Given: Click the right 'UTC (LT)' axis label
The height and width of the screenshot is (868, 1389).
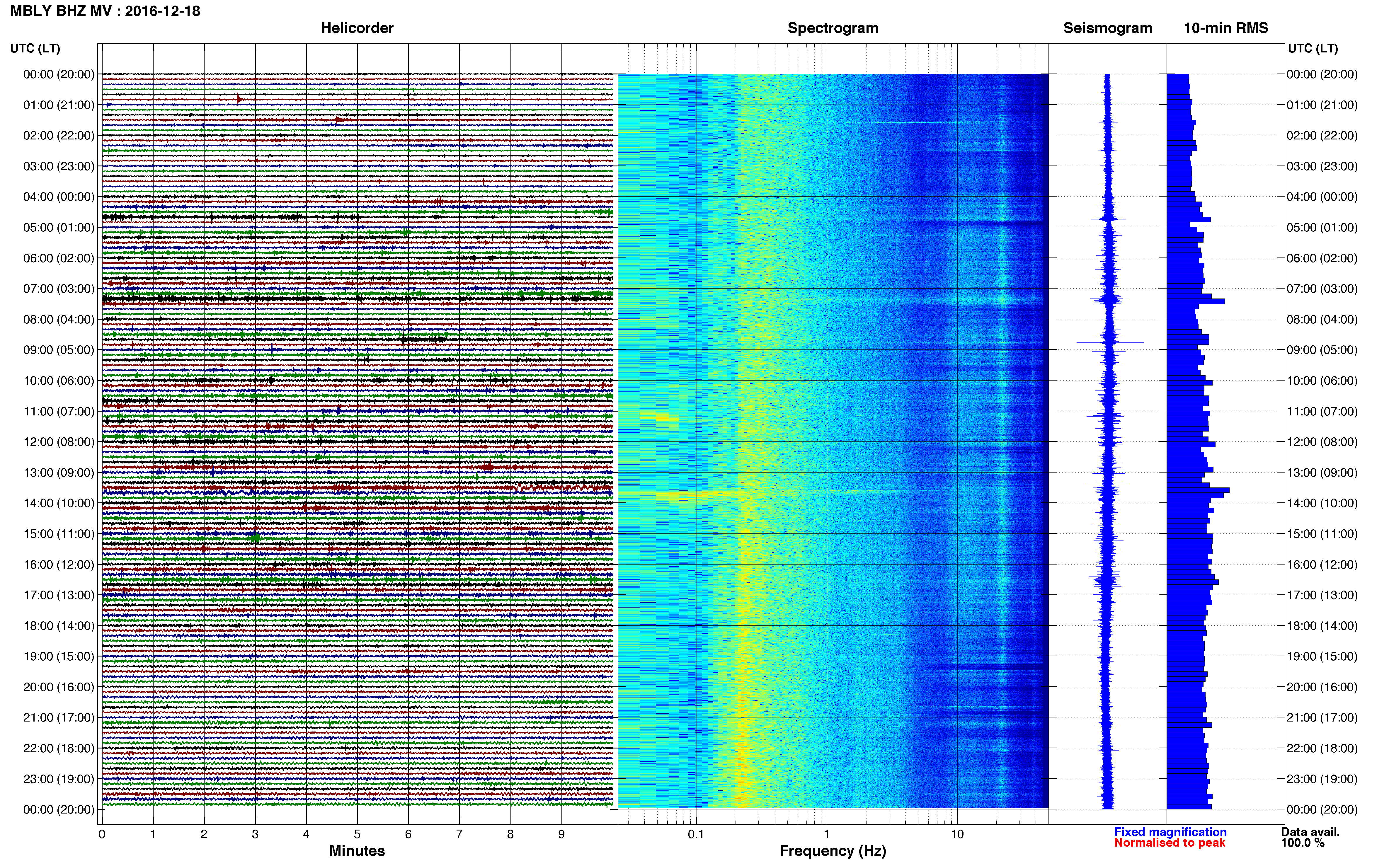Looking at the screenshot, I should (x=1313, y=48).
